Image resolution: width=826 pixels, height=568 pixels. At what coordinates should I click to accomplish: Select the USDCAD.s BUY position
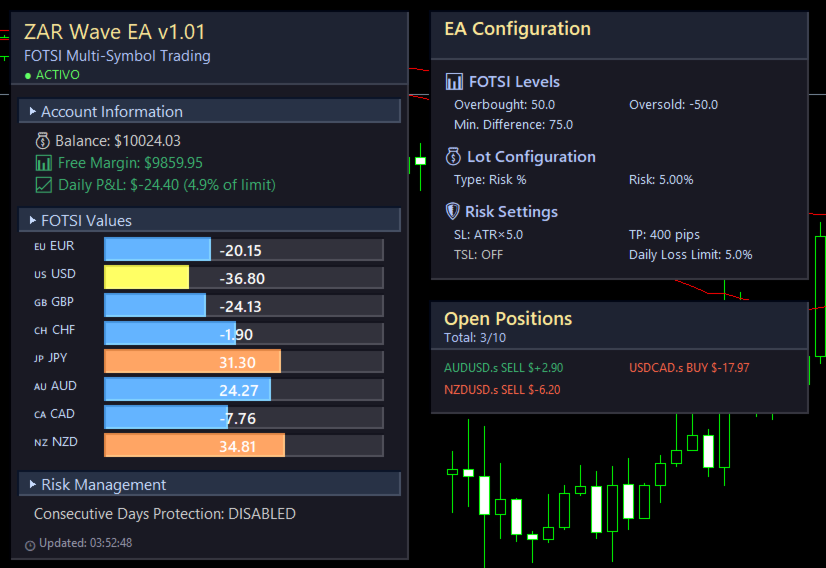coord(689,368)
